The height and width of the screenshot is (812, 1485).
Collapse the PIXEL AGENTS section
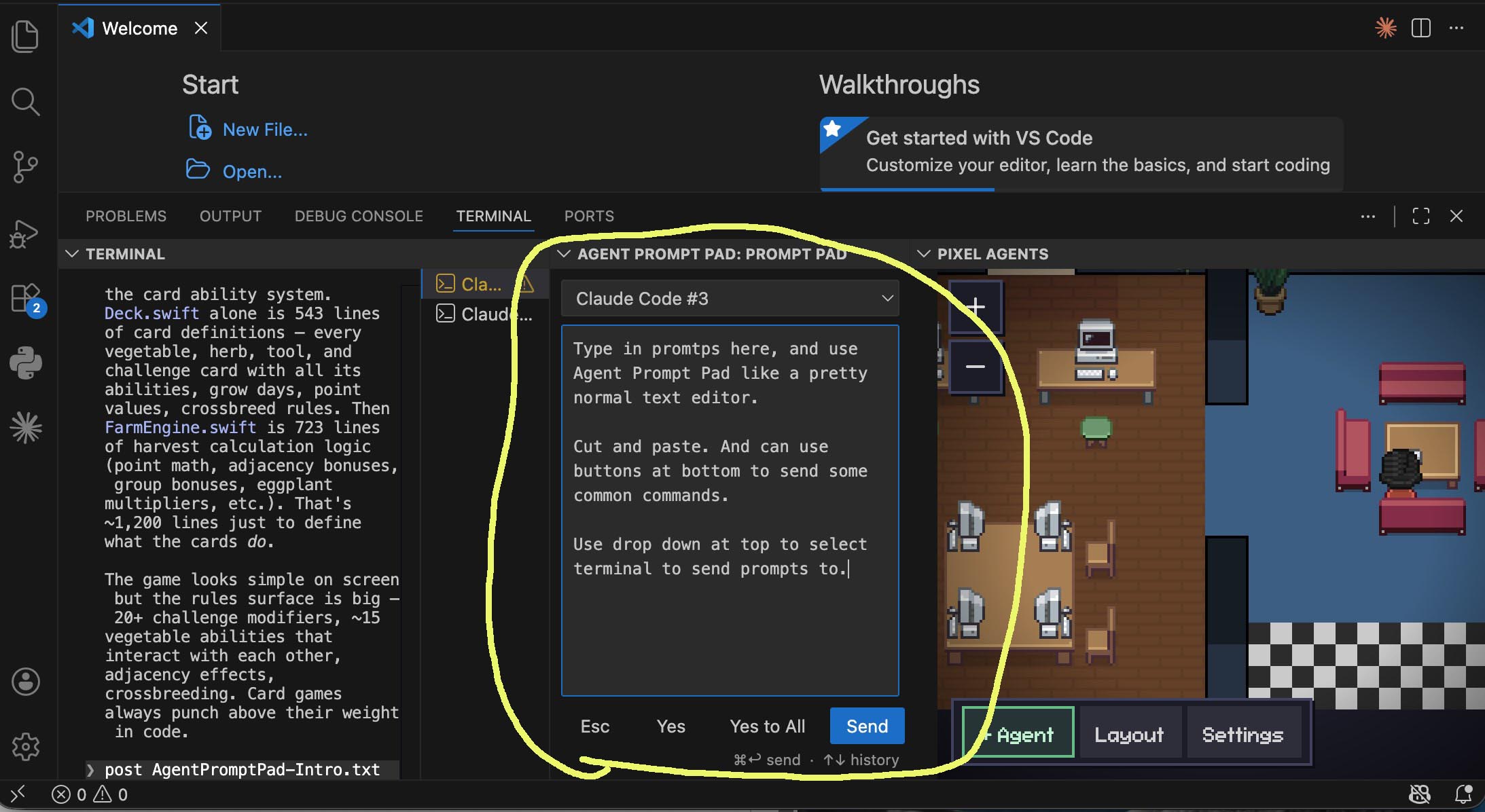[925, 254]
